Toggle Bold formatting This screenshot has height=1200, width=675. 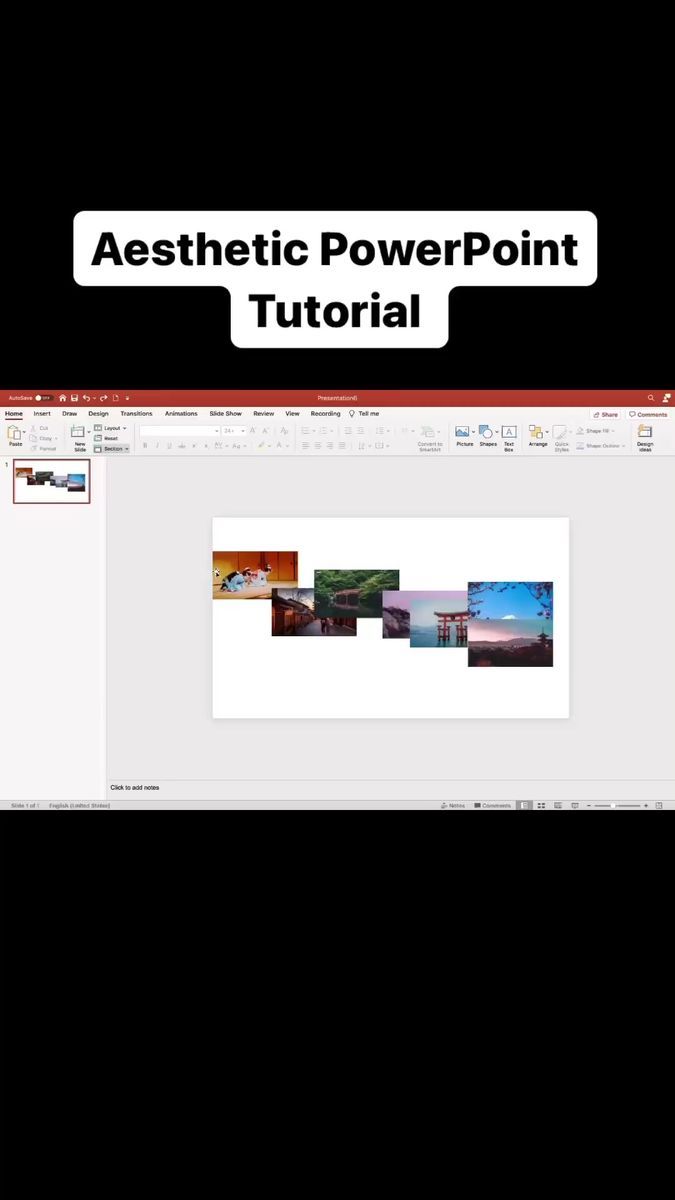[144, 446]
